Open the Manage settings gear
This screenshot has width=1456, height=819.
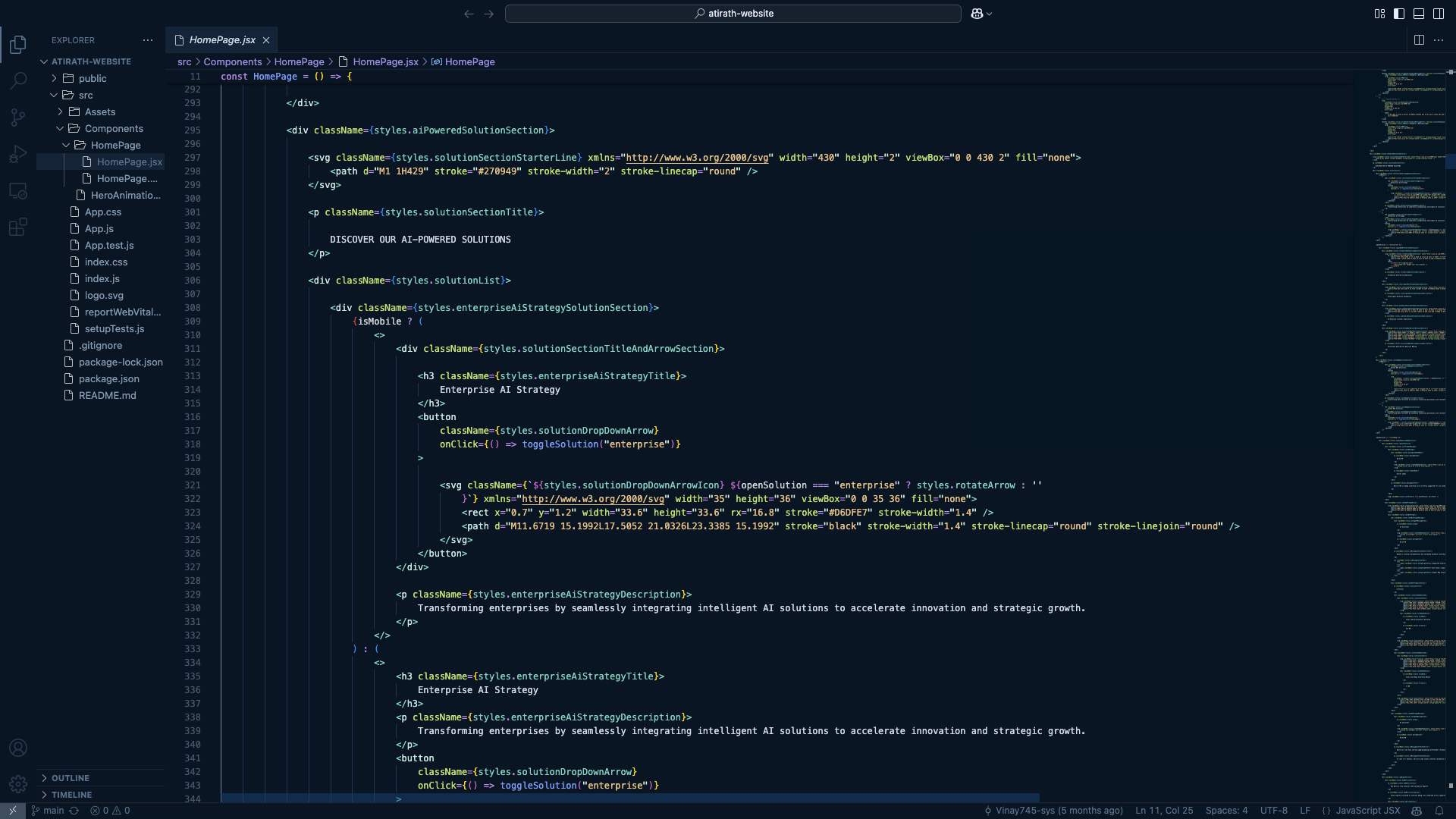pos(18,784)
